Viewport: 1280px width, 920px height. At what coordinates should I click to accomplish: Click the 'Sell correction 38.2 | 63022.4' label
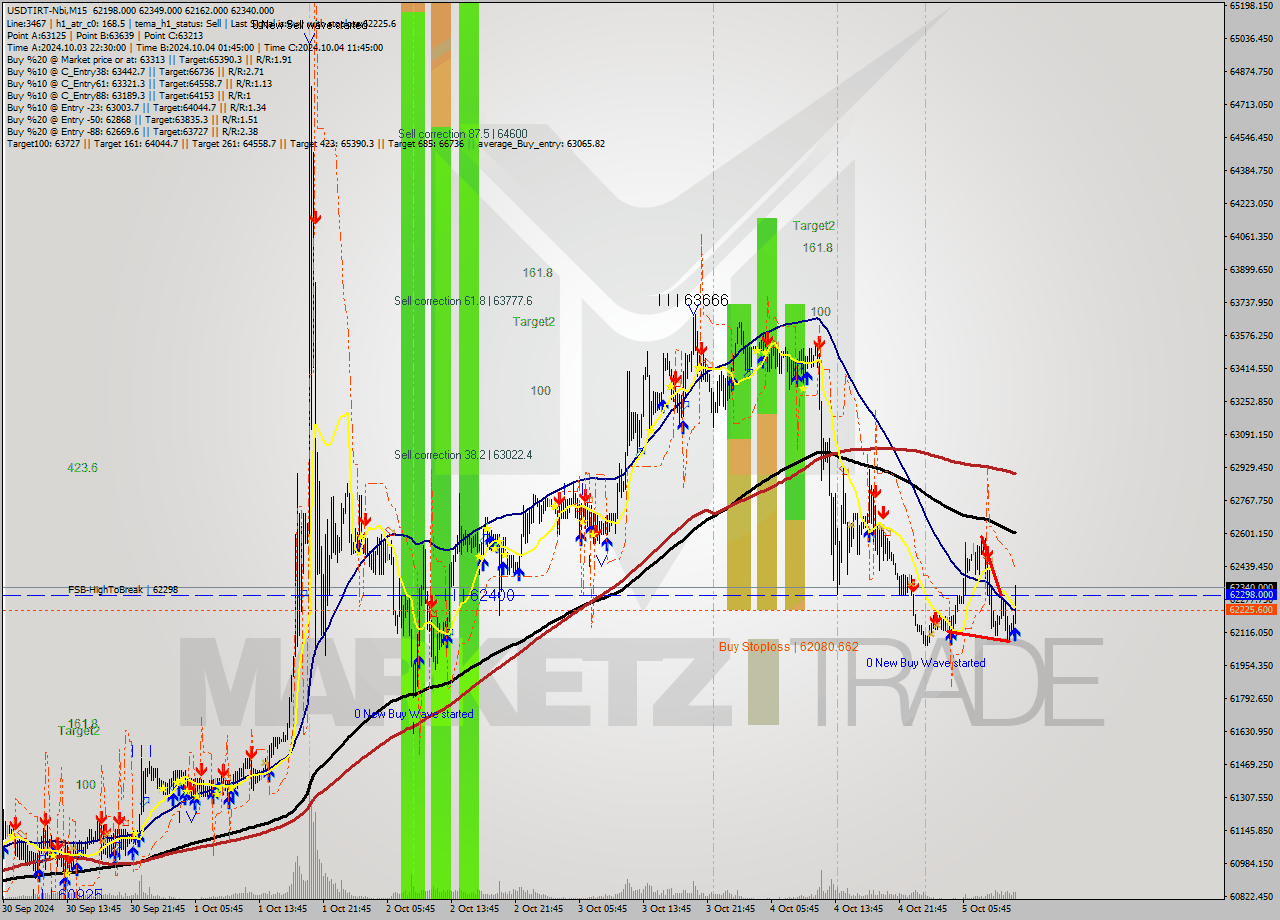point(463,455)
